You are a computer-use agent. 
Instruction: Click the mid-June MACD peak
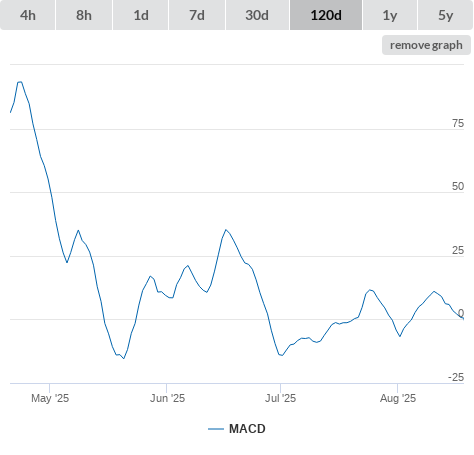coord(226,230)
